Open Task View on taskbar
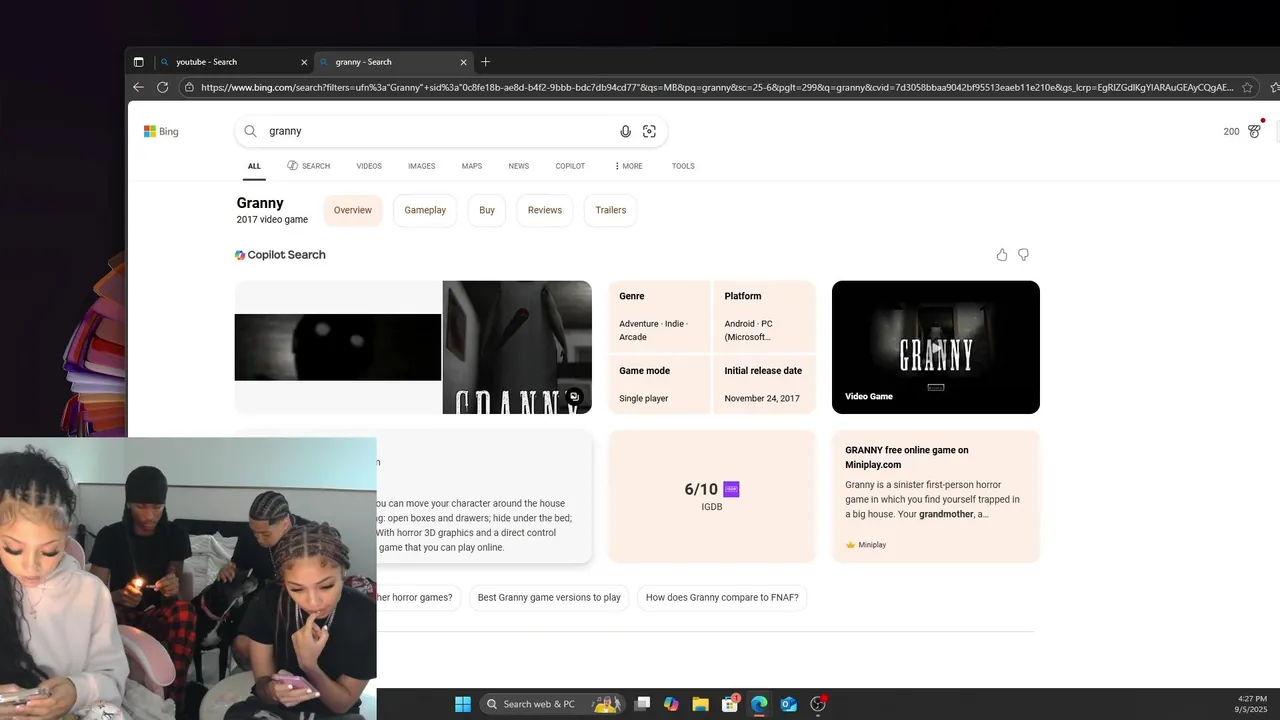 coord(642,704)
